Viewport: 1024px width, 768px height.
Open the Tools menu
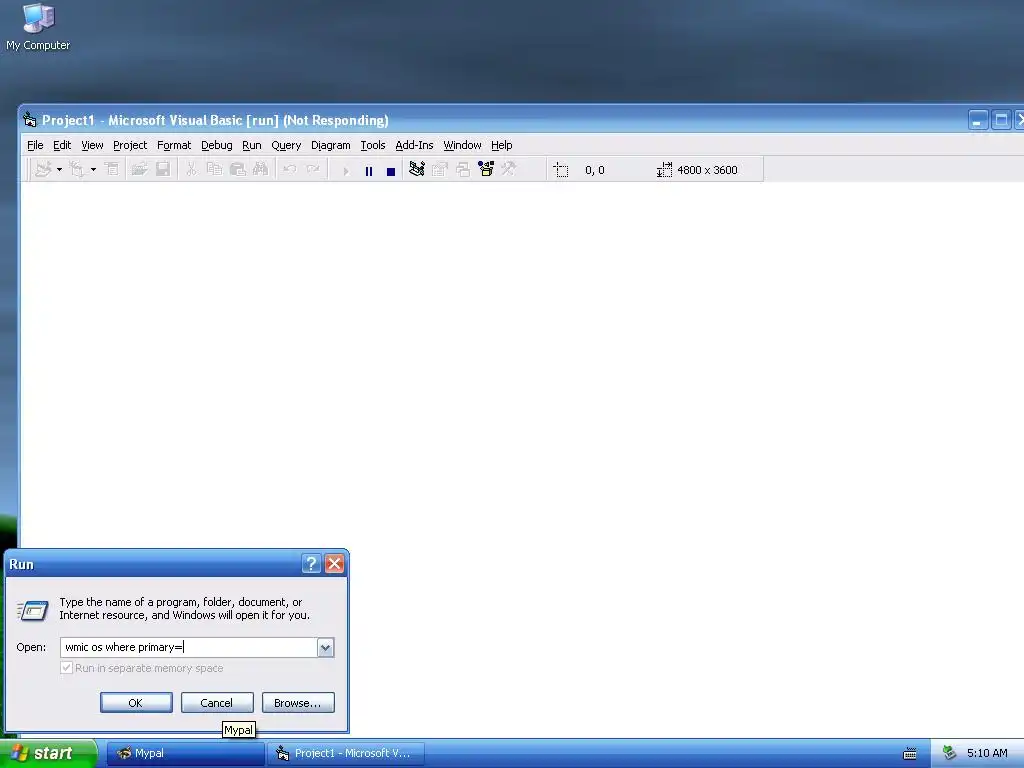pos(373,145)
